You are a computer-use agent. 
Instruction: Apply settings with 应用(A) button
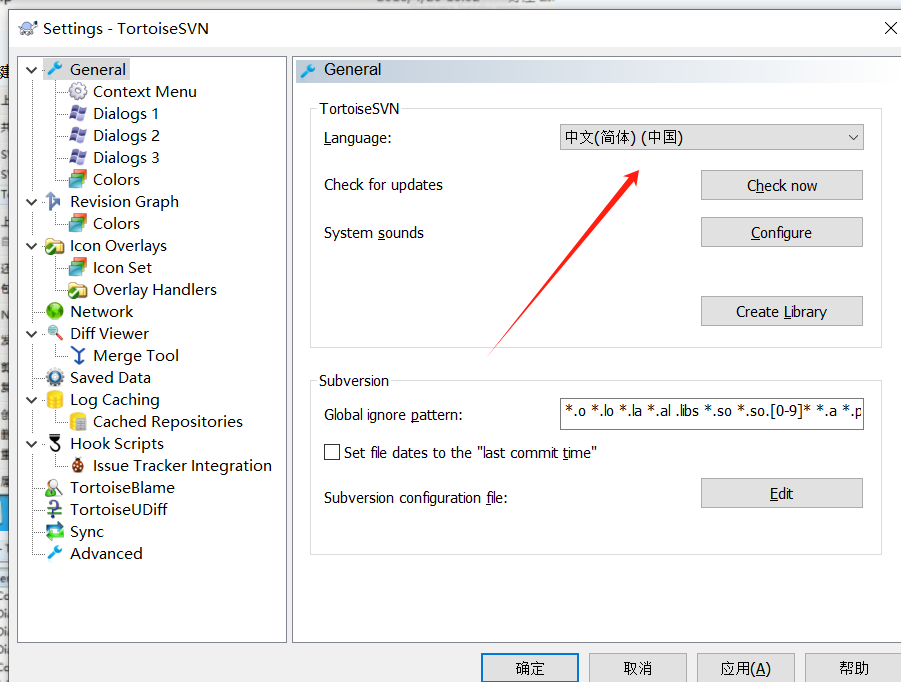pyautogui.click(x=746, y=668)
